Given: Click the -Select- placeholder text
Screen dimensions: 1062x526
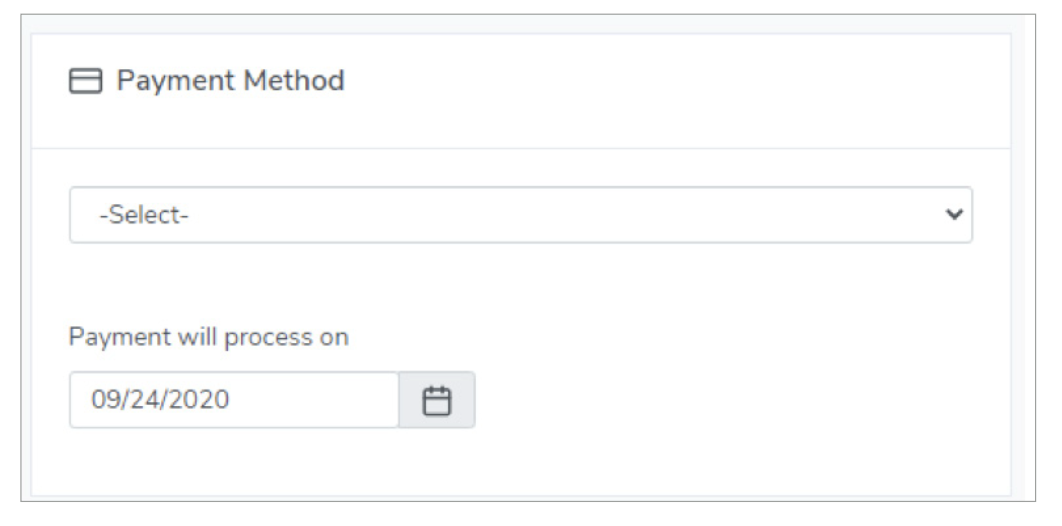Looking at the screenshot, I should point(144,215).
